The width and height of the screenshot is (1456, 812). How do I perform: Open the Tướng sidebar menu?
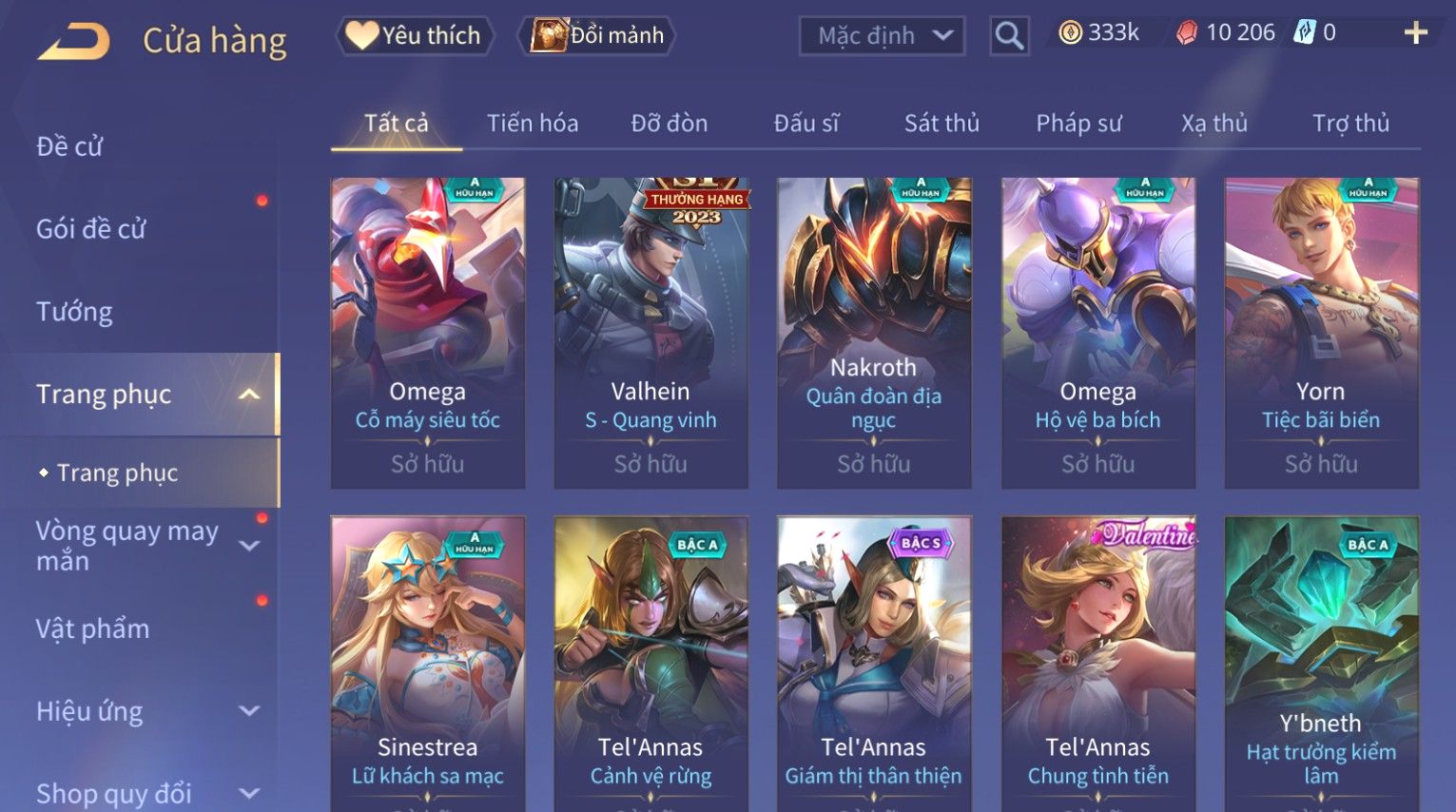74,312
